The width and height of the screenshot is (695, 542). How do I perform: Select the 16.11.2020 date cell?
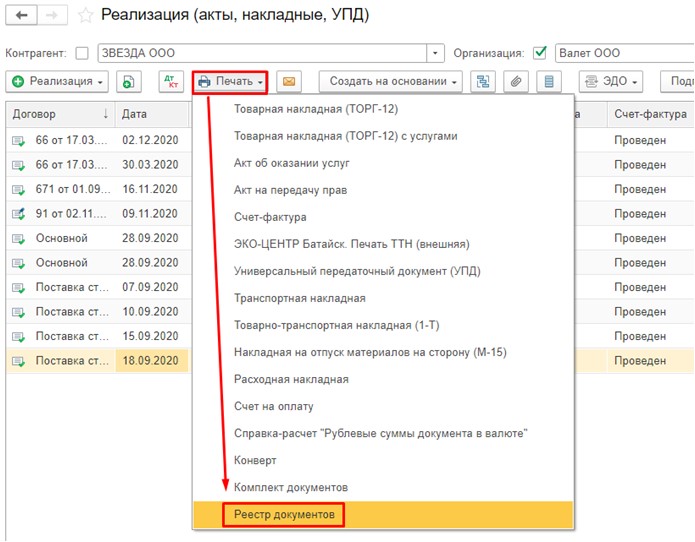point(152,189)
